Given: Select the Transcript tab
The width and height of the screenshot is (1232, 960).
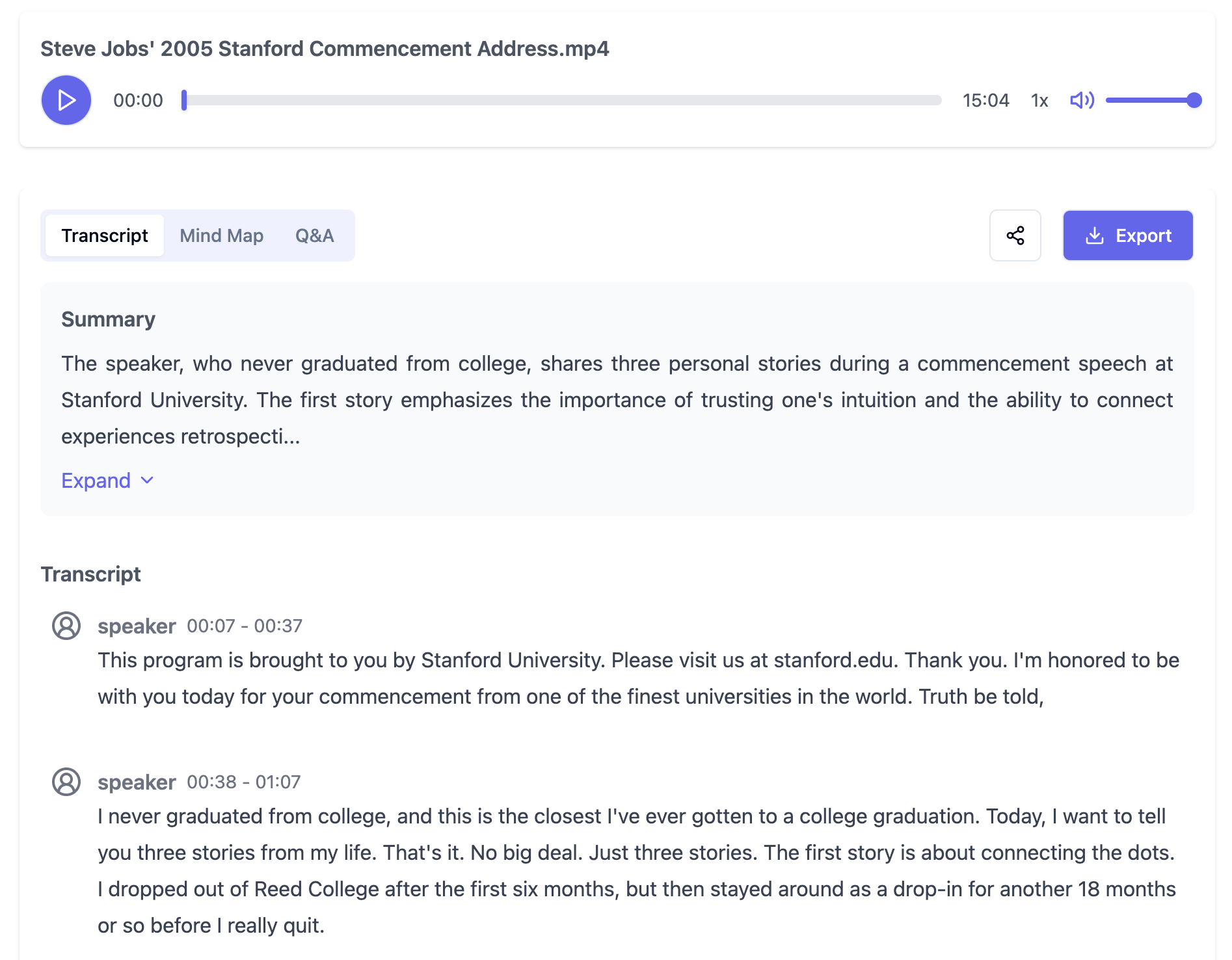Looking at the screenshot, I should tap(105, 235).
